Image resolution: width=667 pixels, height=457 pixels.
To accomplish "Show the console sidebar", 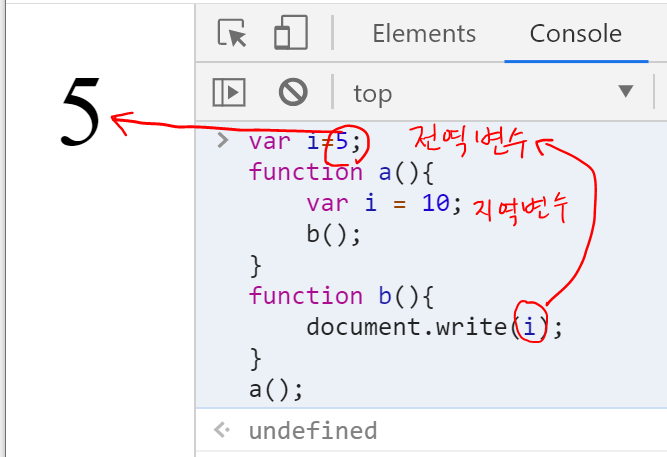I will click(x=229, y=92).
